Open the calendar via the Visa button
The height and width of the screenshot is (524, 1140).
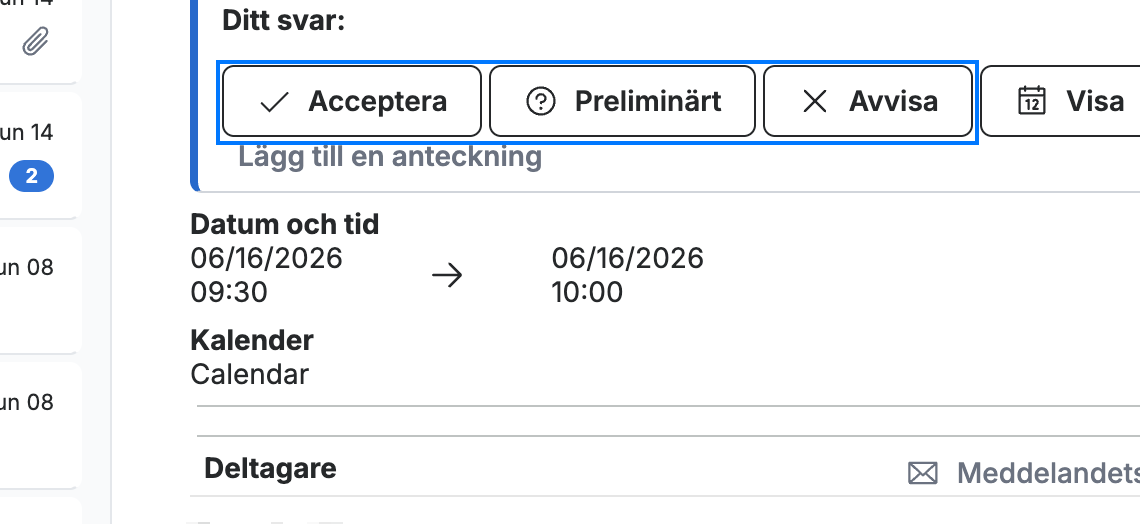[1060, 101]
